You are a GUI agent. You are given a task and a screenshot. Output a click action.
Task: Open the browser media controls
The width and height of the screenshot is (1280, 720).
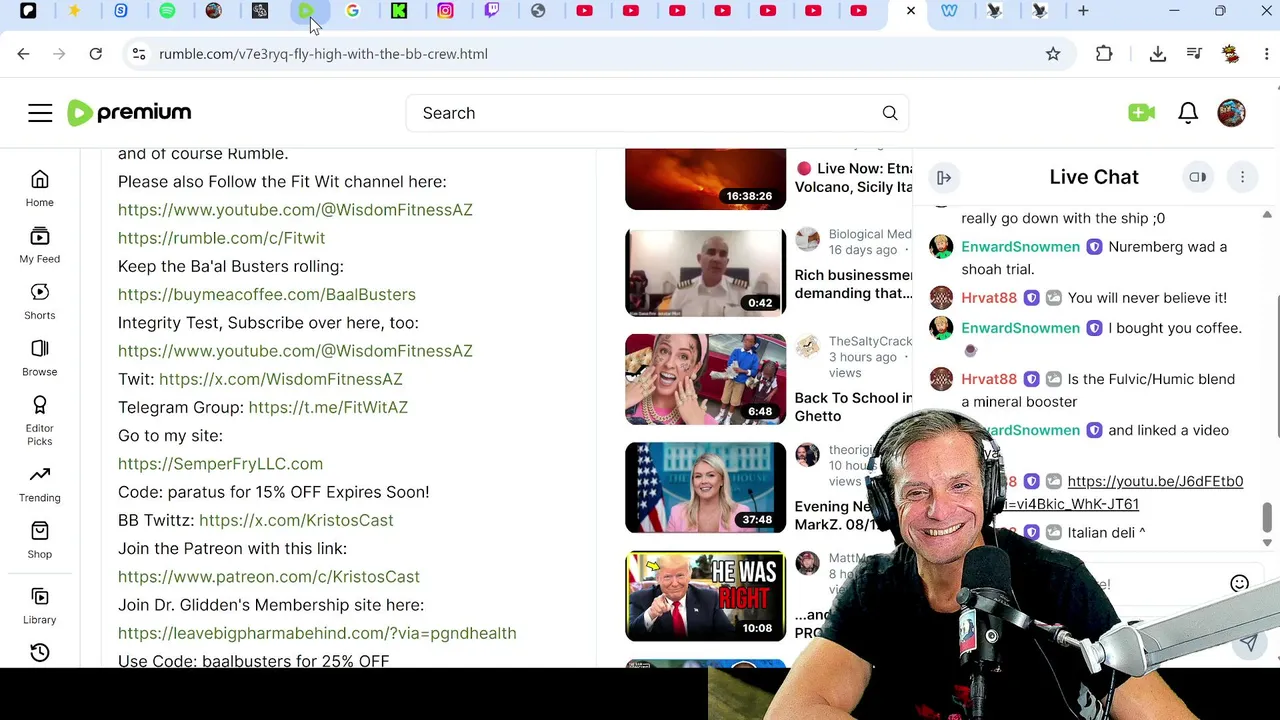tap(1194, 54)
